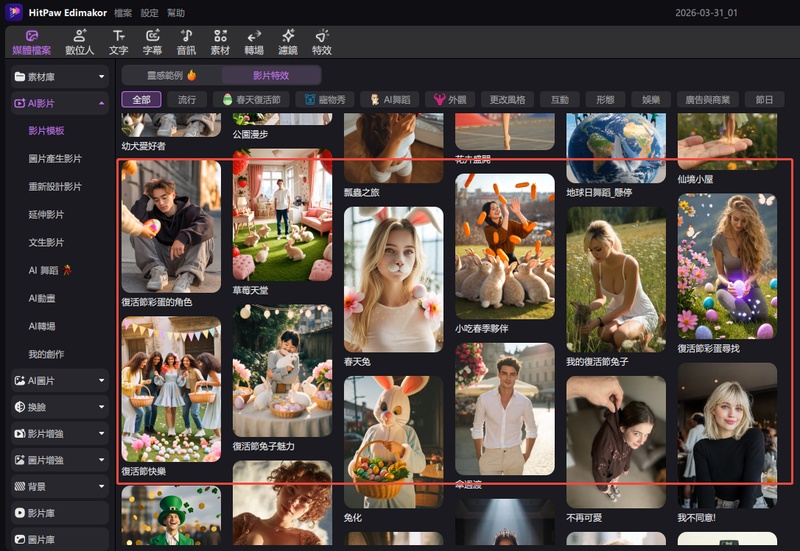Select 圖片產生影片 in the sidebar
Image resolution: width=800 pixels, height=551 pixels.
tap(56, 158)
